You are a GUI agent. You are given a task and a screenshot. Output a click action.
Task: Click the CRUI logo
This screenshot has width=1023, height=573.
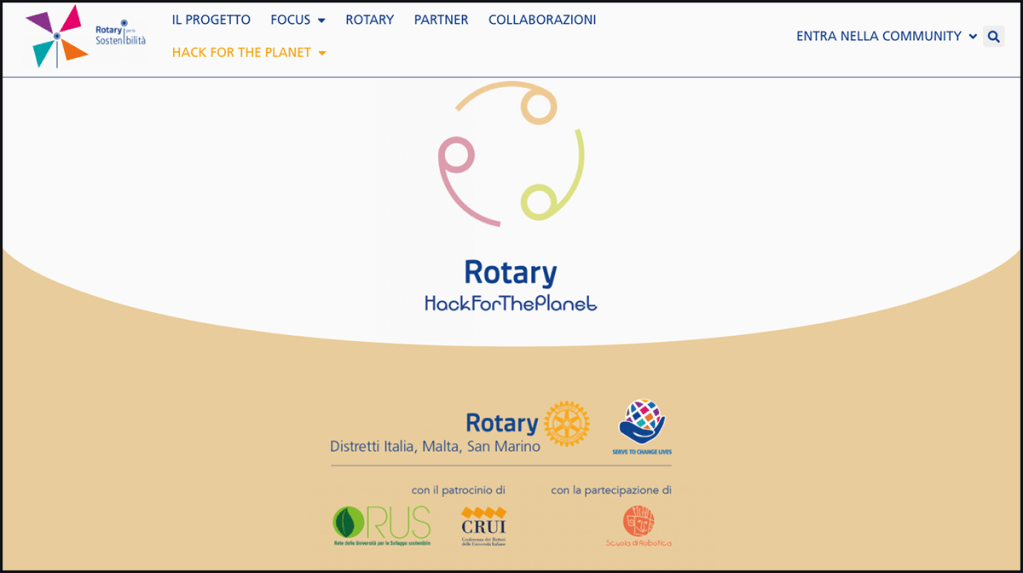coord(483,525)
